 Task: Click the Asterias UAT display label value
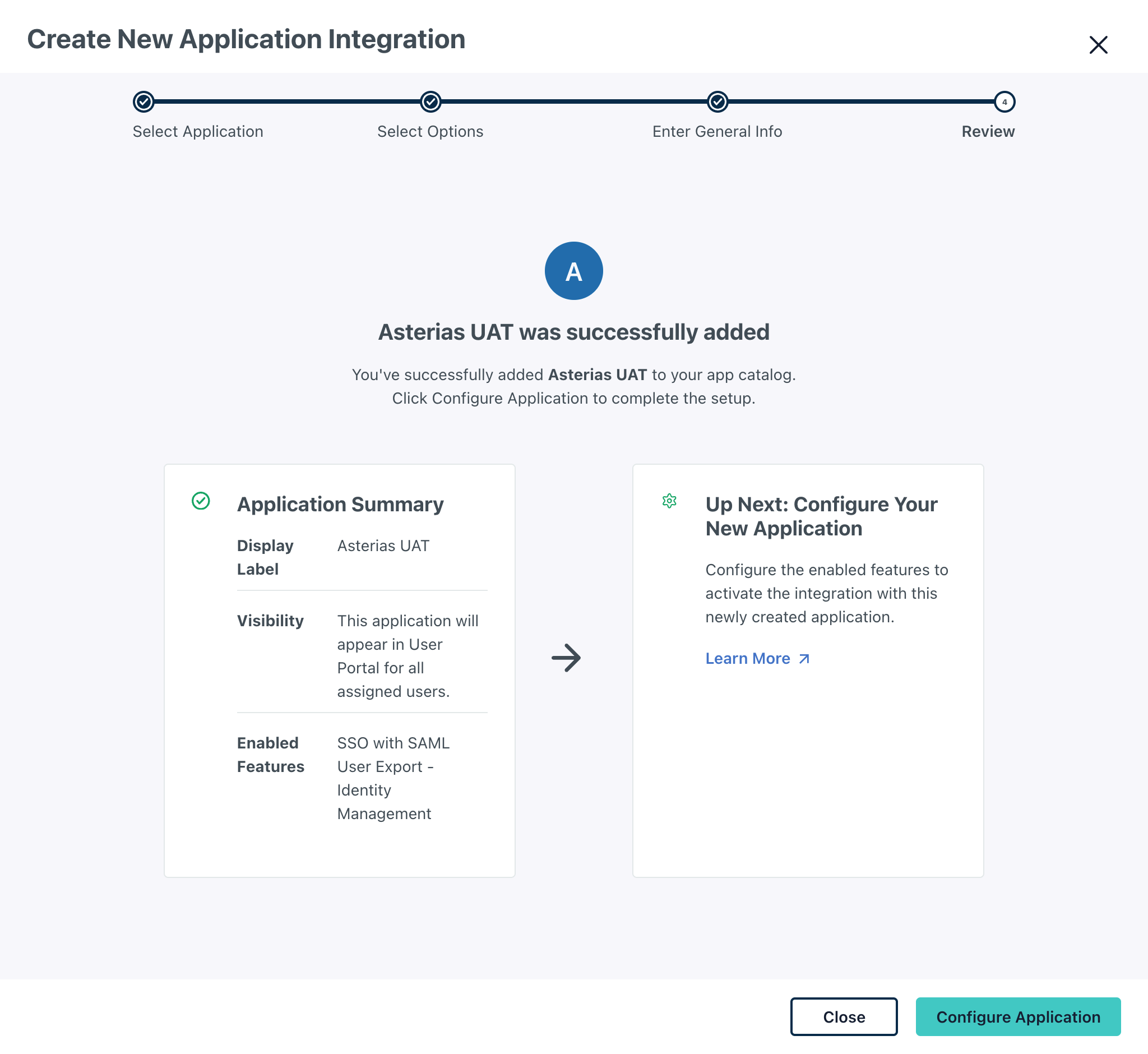pos(383,546)
